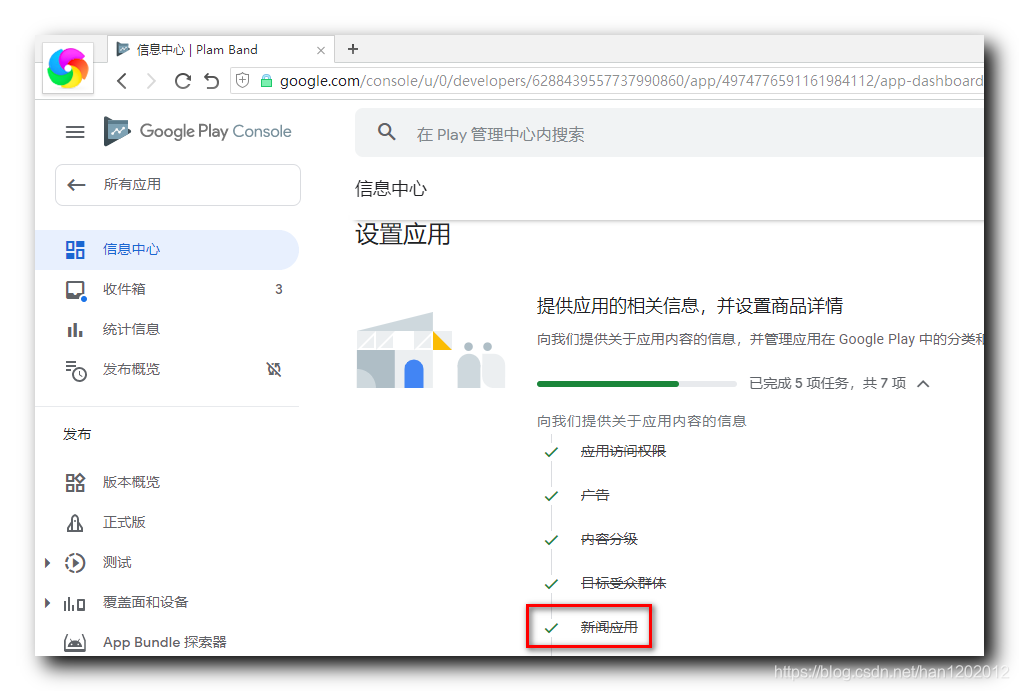Click the green task progress bar
1019x691 pixels.
coord(636,384)
